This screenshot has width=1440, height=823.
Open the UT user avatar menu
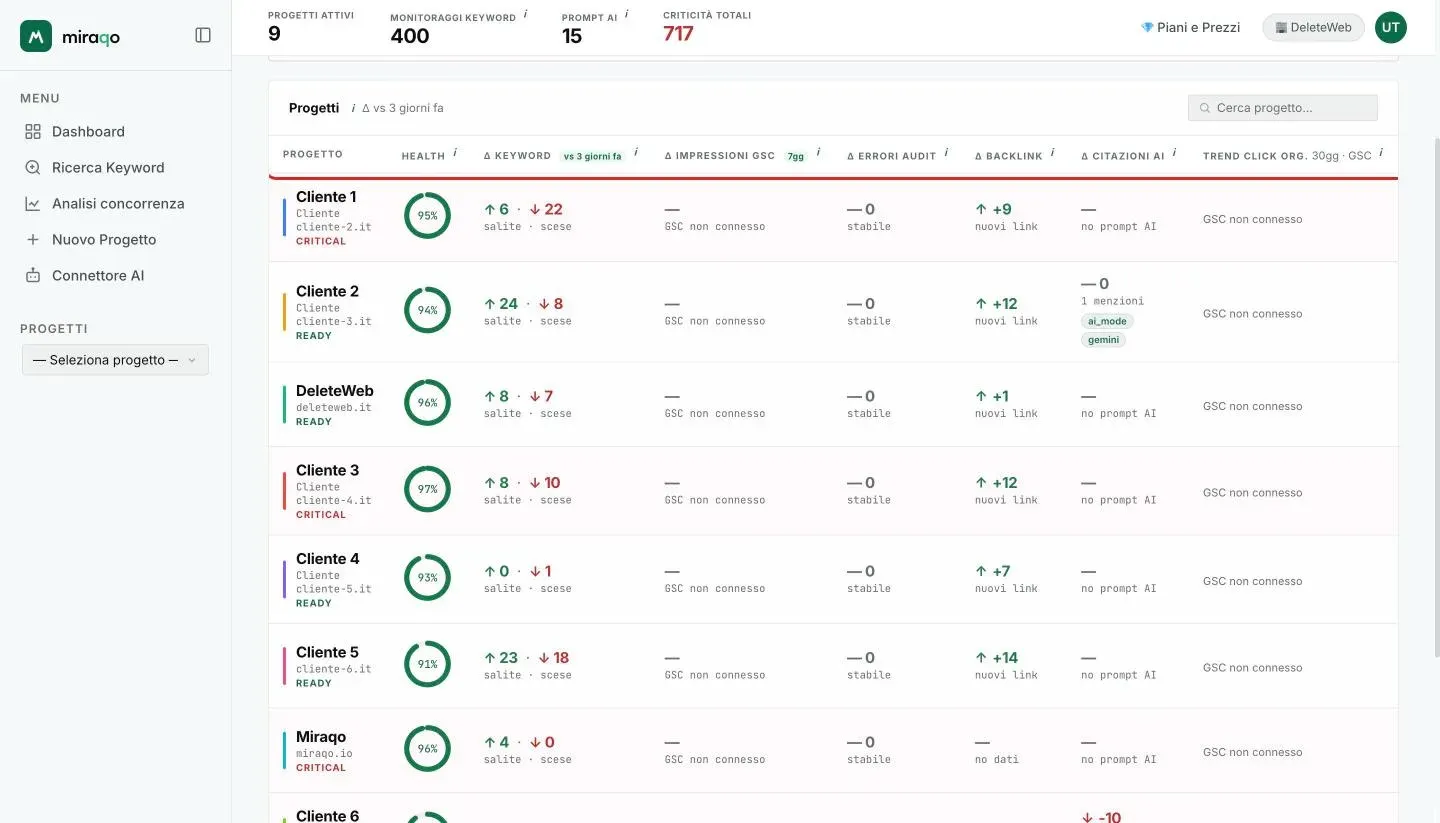pyautogui.click(x=1390, y=27)
